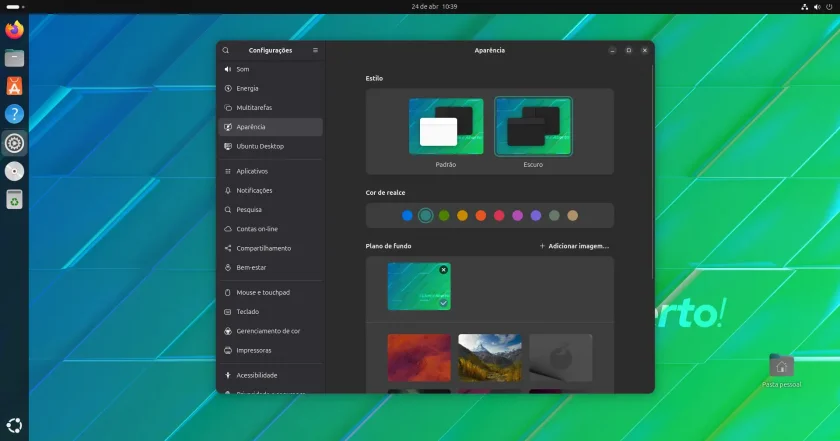Choose the pink-magenta accent color
Image resolution: width=840 pixels, height=441 pixels.
coord(518,215)
